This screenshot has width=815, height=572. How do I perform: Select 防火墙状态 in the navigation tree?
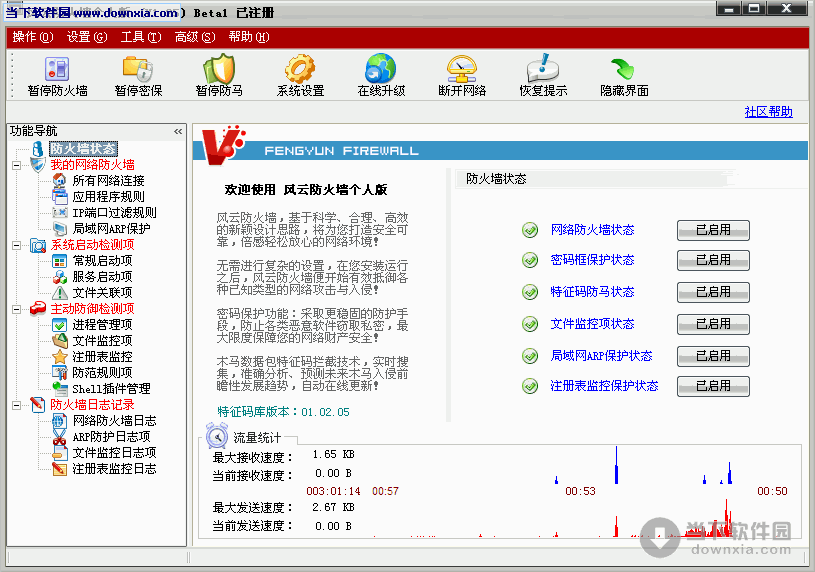click(83, 149)
